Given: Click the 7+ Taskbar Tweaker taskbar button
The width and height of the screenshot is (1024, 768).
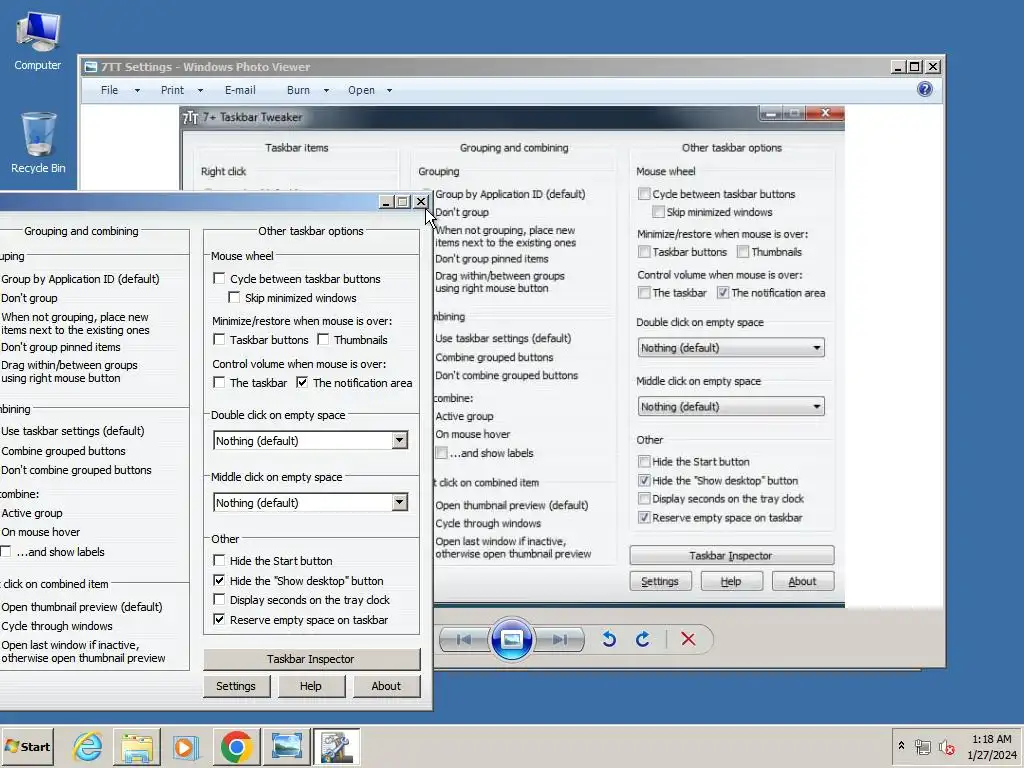Looking at the screenshot, I should pyautogui.click(x=336, y=746).
